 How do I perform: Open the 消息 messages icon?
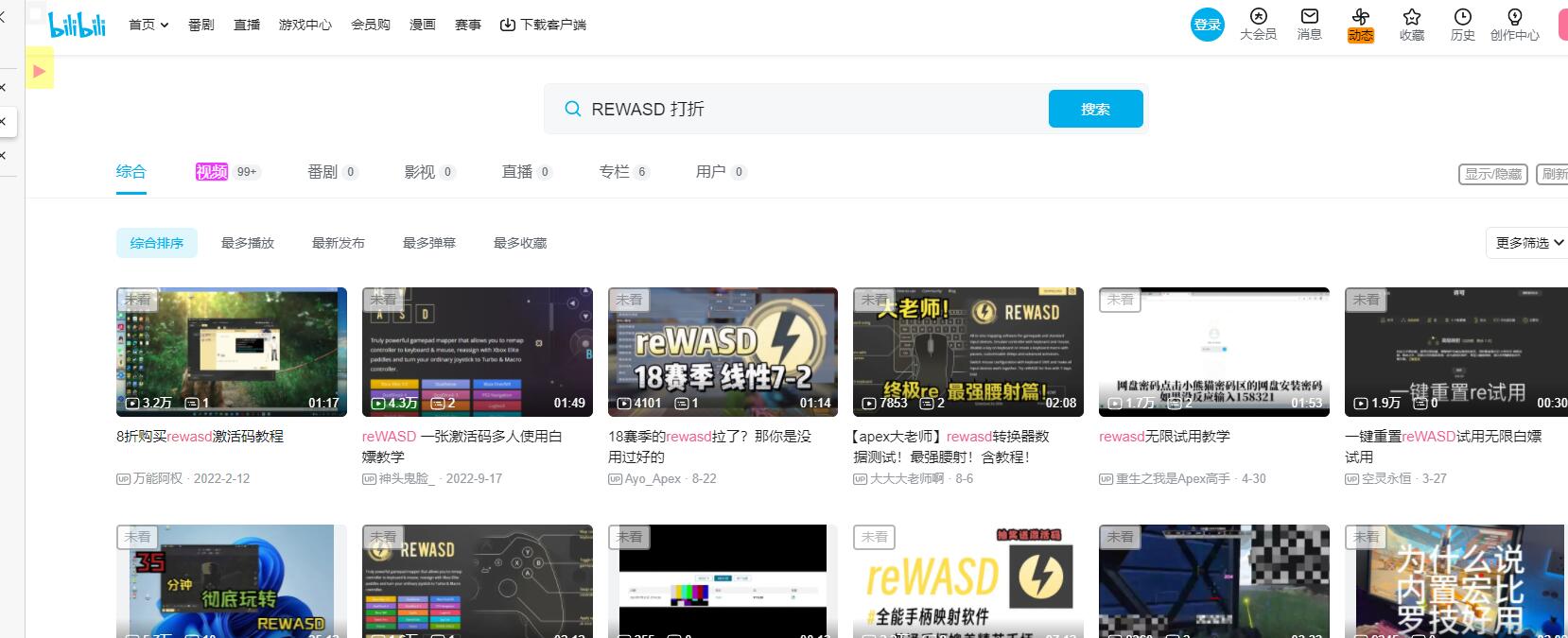pyautogui.click(x=1309, y=17)
